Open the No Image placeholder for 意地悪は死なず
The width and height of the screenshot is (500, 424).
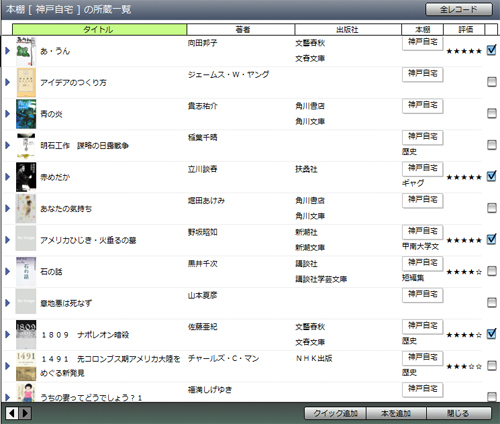[26, 301]
